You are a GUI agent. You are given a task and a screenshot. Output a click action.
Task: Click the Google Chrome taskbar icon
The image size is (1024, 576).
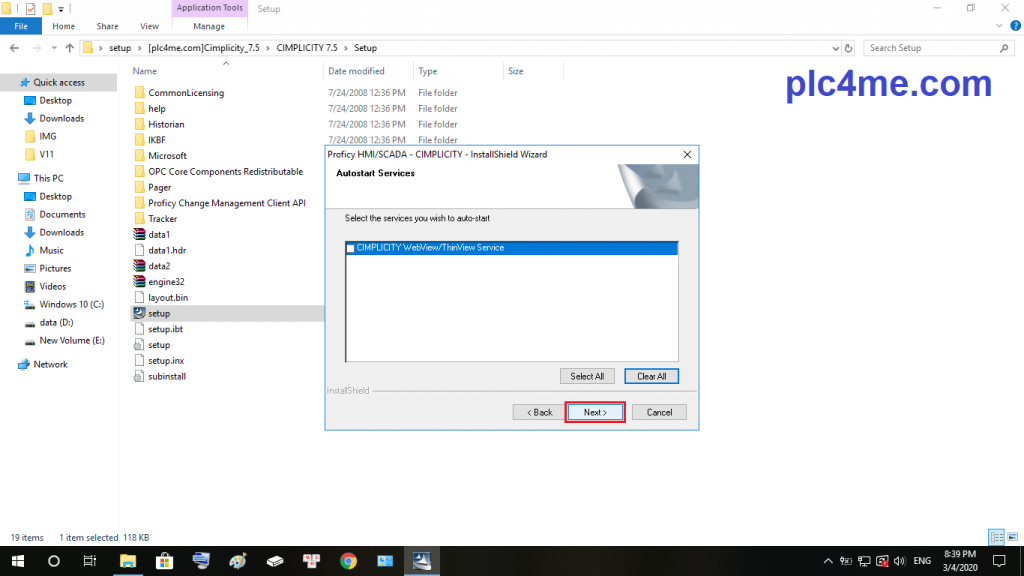point(347,561)
